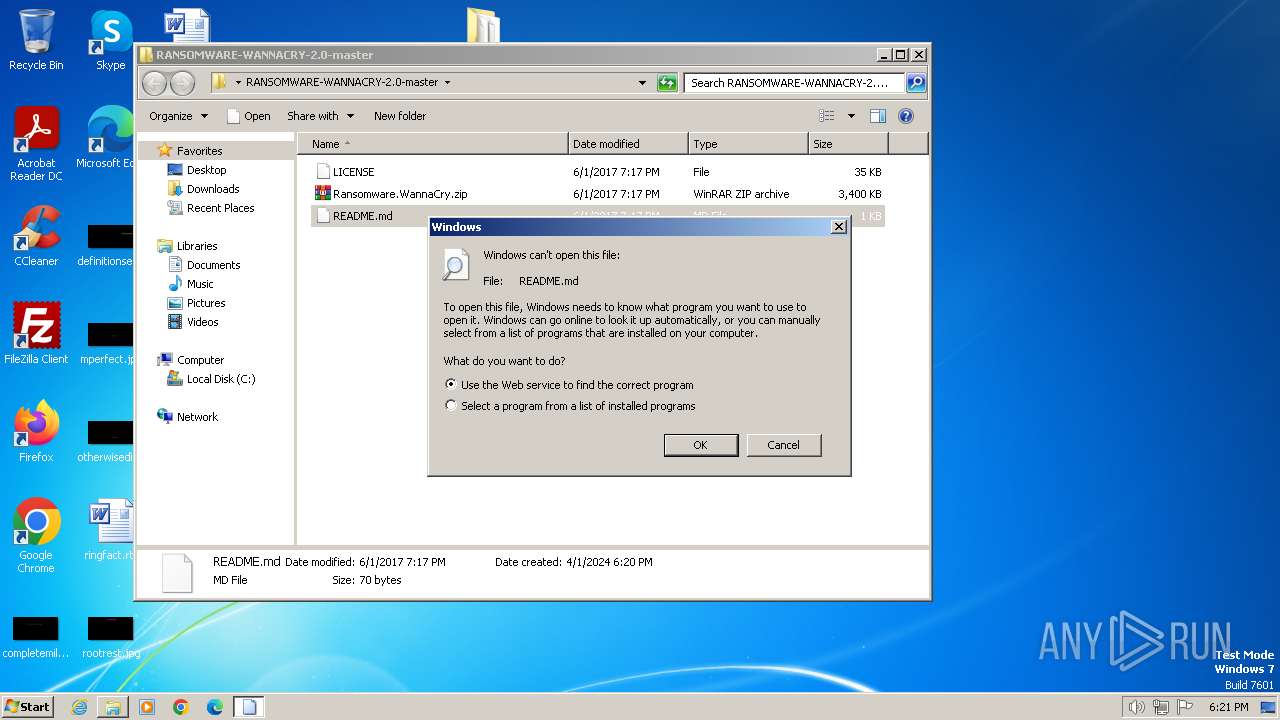Image resolution: width=1280 pixels, height=720 pixels.
Task: Go forward in Explorer navigation
Action: [x=182, y=83]
